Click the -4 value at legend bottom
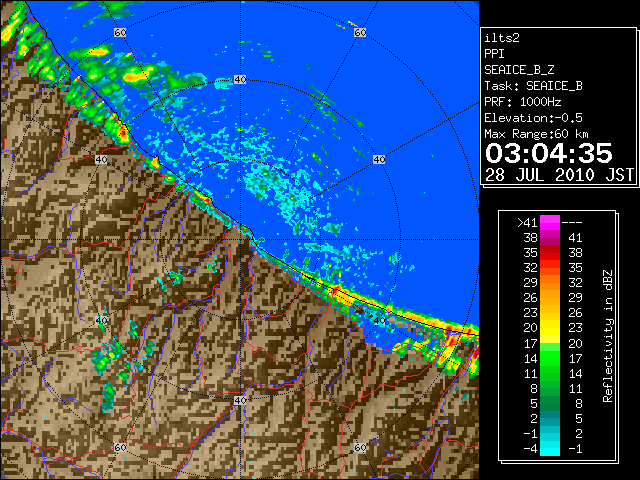Image resolution: width=640 pixels, height=480 pixels. (x=531, y=449)
